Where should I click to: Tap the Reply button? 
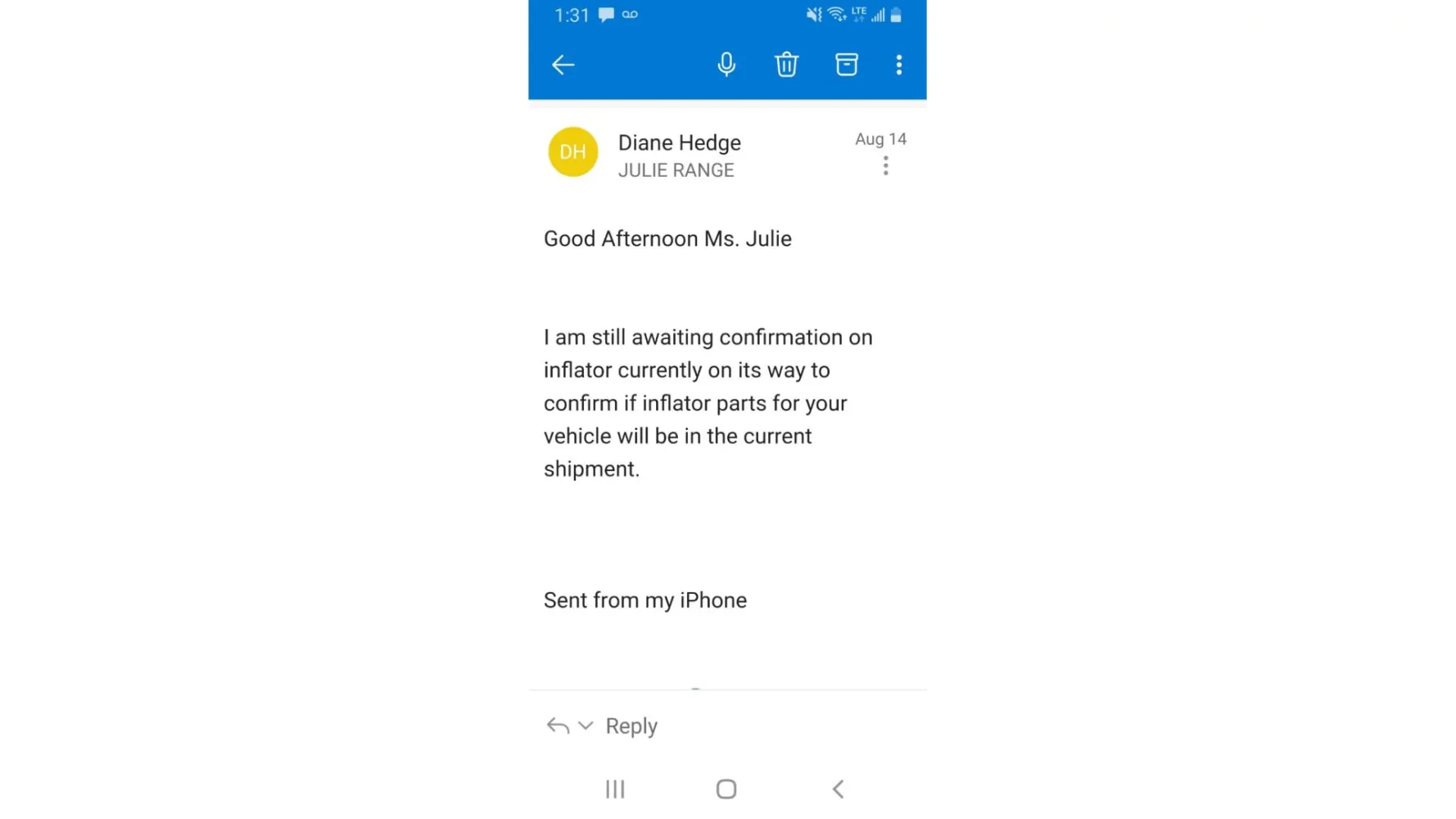click(x=631, y=726)
